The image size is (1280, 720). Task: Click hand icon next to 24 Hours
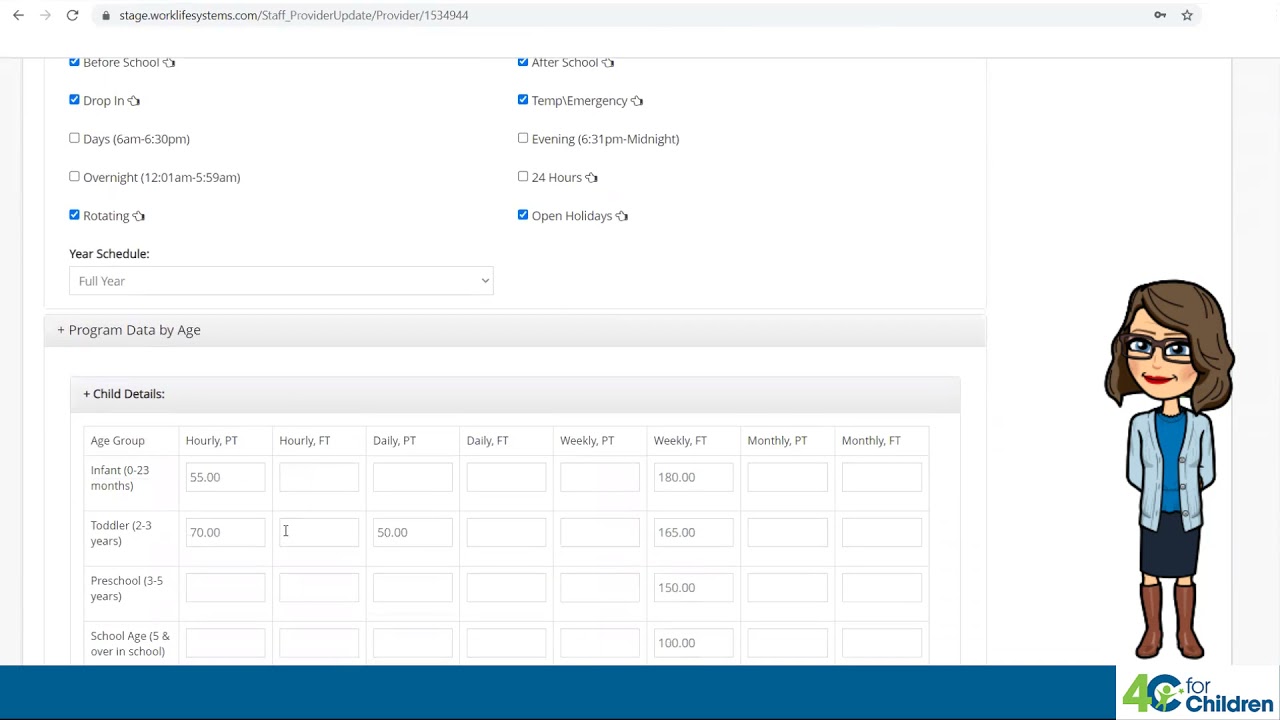pos(591,178)
